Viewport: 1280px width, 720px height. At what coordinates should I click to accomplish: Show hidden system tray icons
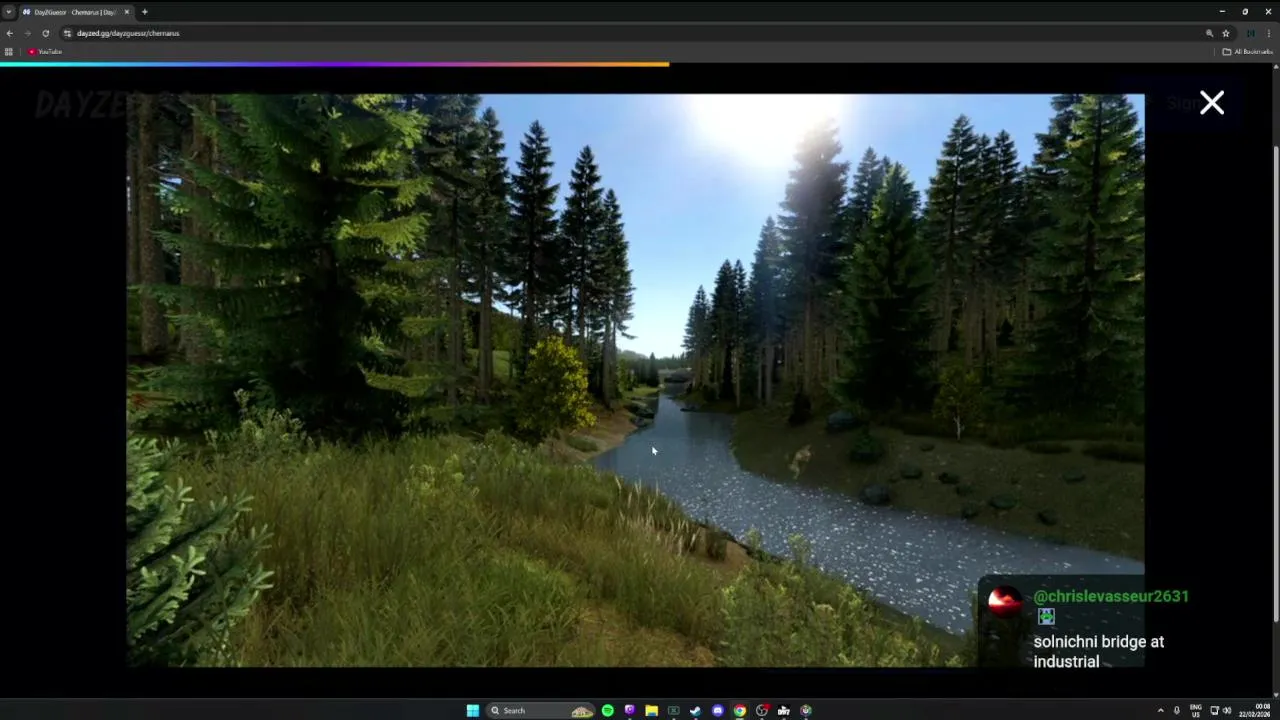[1161, 710]
